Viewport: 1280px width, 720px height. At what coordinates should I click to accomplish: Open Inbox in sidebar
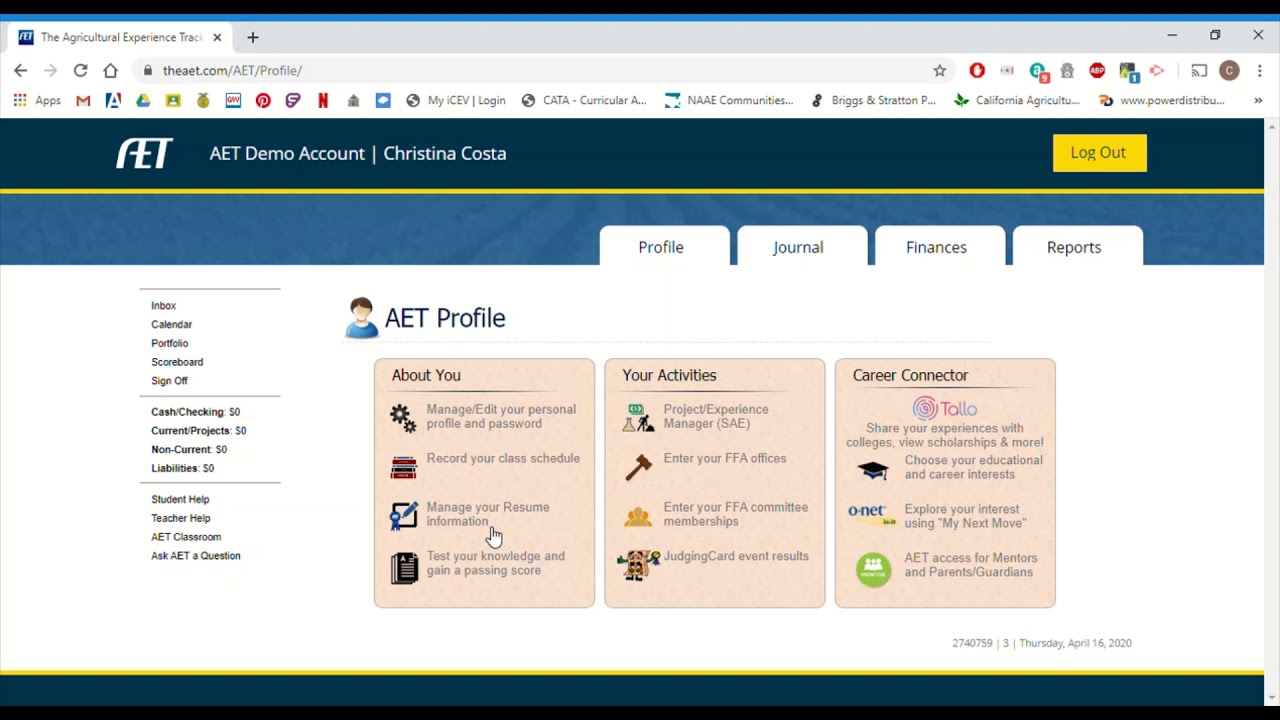tap(163, 306)
